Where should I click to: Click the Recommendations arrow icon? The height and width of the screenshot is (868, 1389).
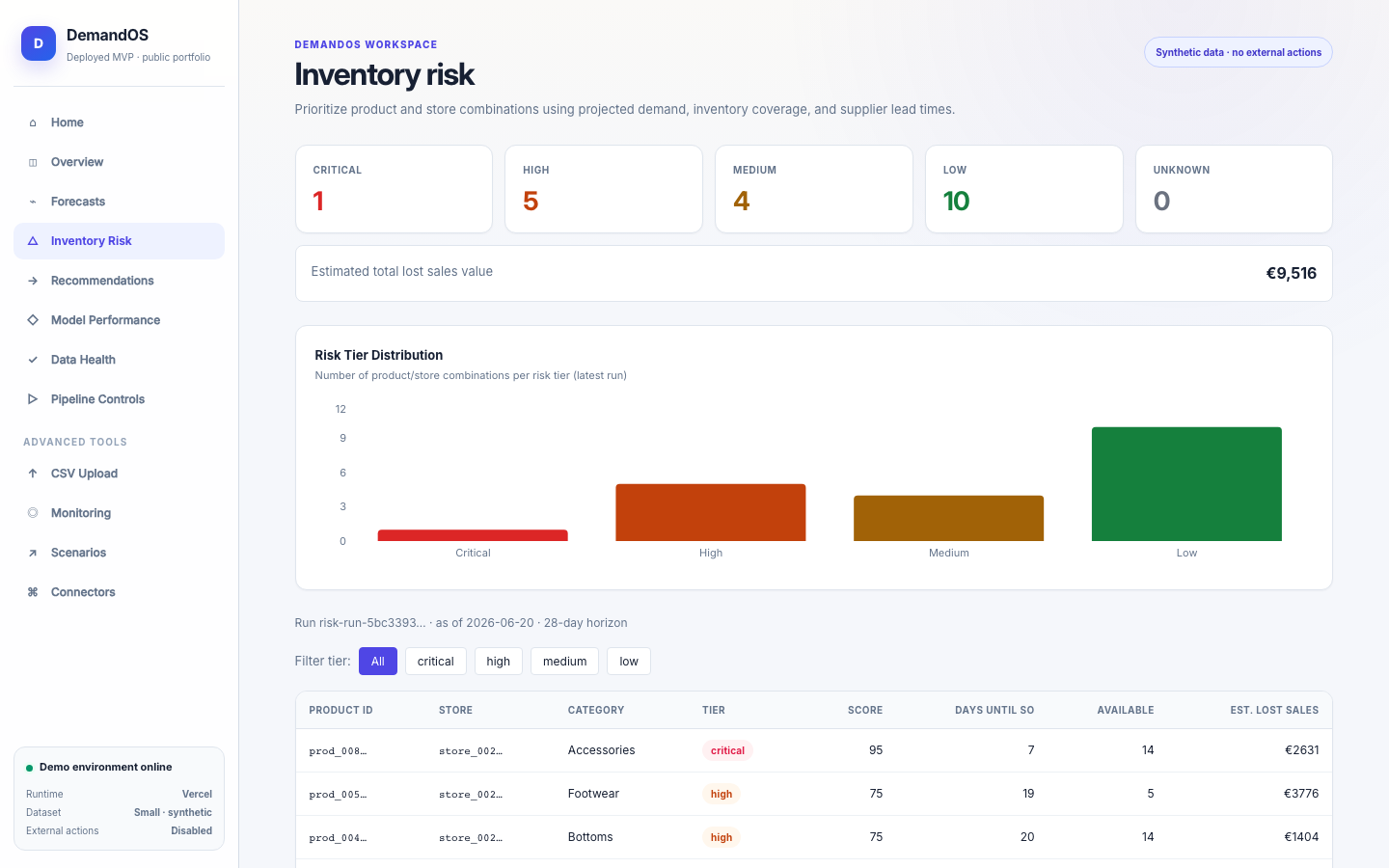[x=33, y=281]
